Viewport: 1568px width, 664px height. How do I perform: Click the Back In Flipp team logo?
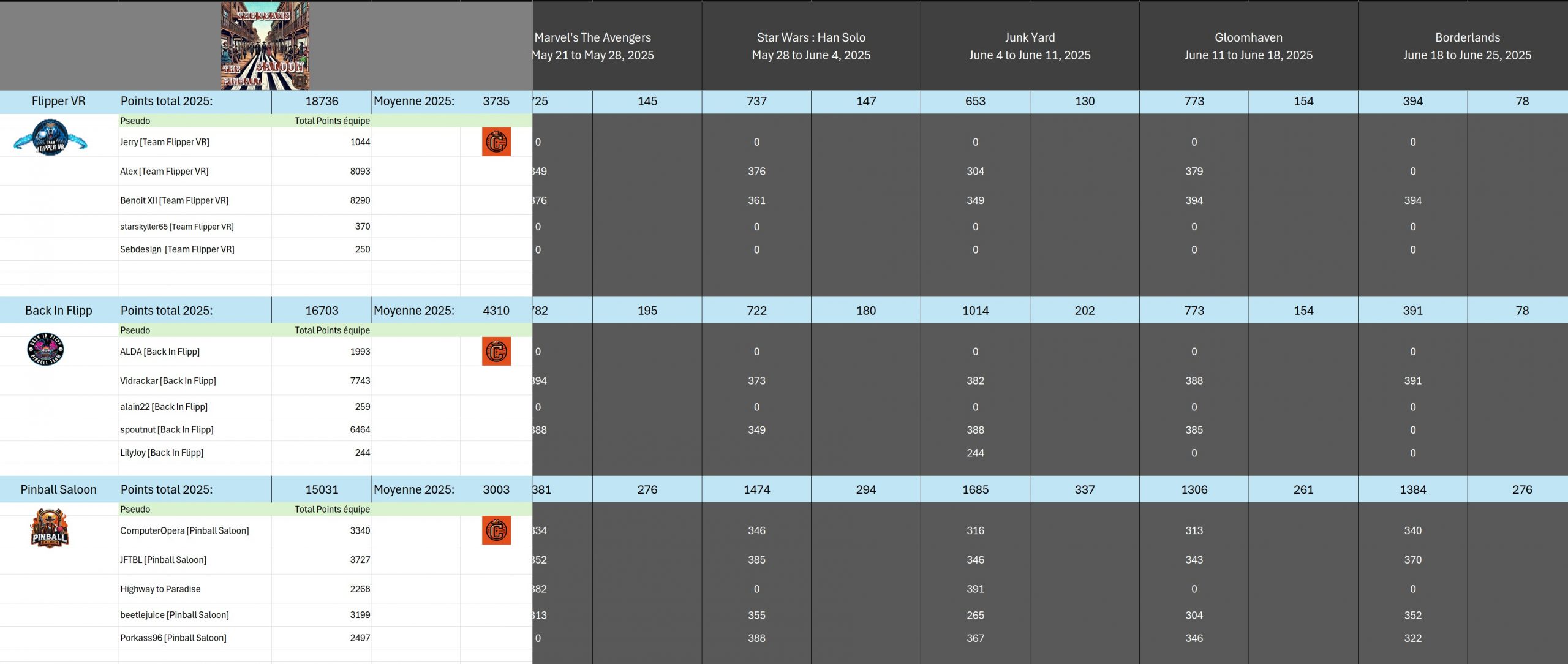tap(45, 350)
